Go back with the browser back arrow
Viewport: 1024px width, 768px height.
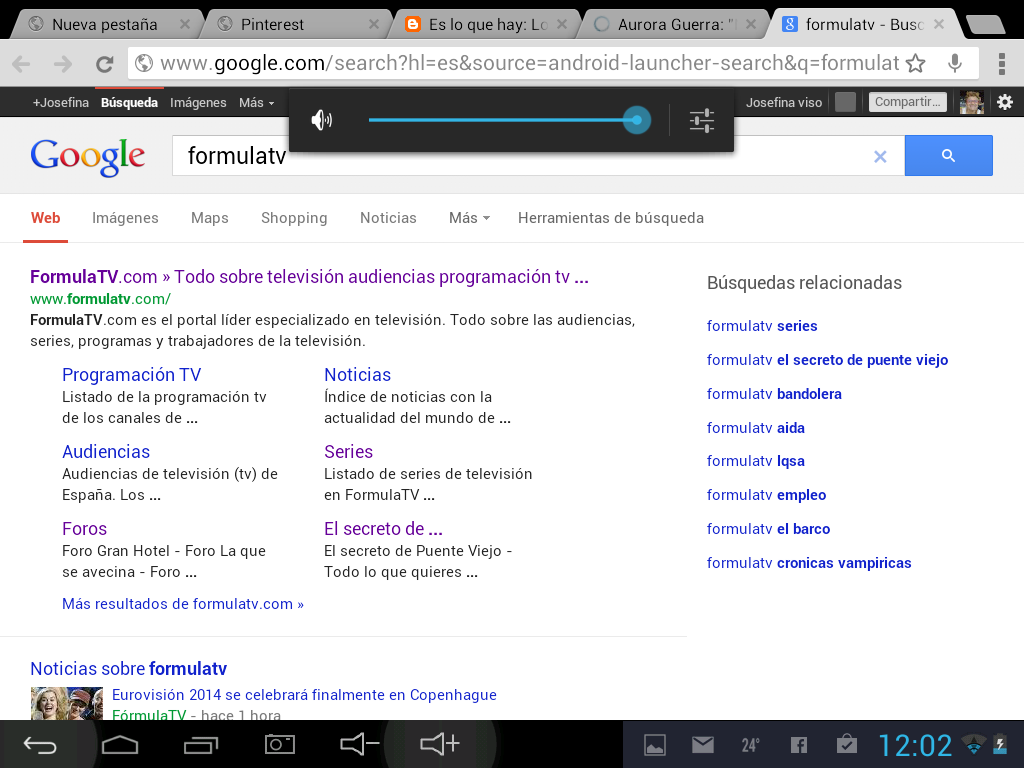point(21,63)
